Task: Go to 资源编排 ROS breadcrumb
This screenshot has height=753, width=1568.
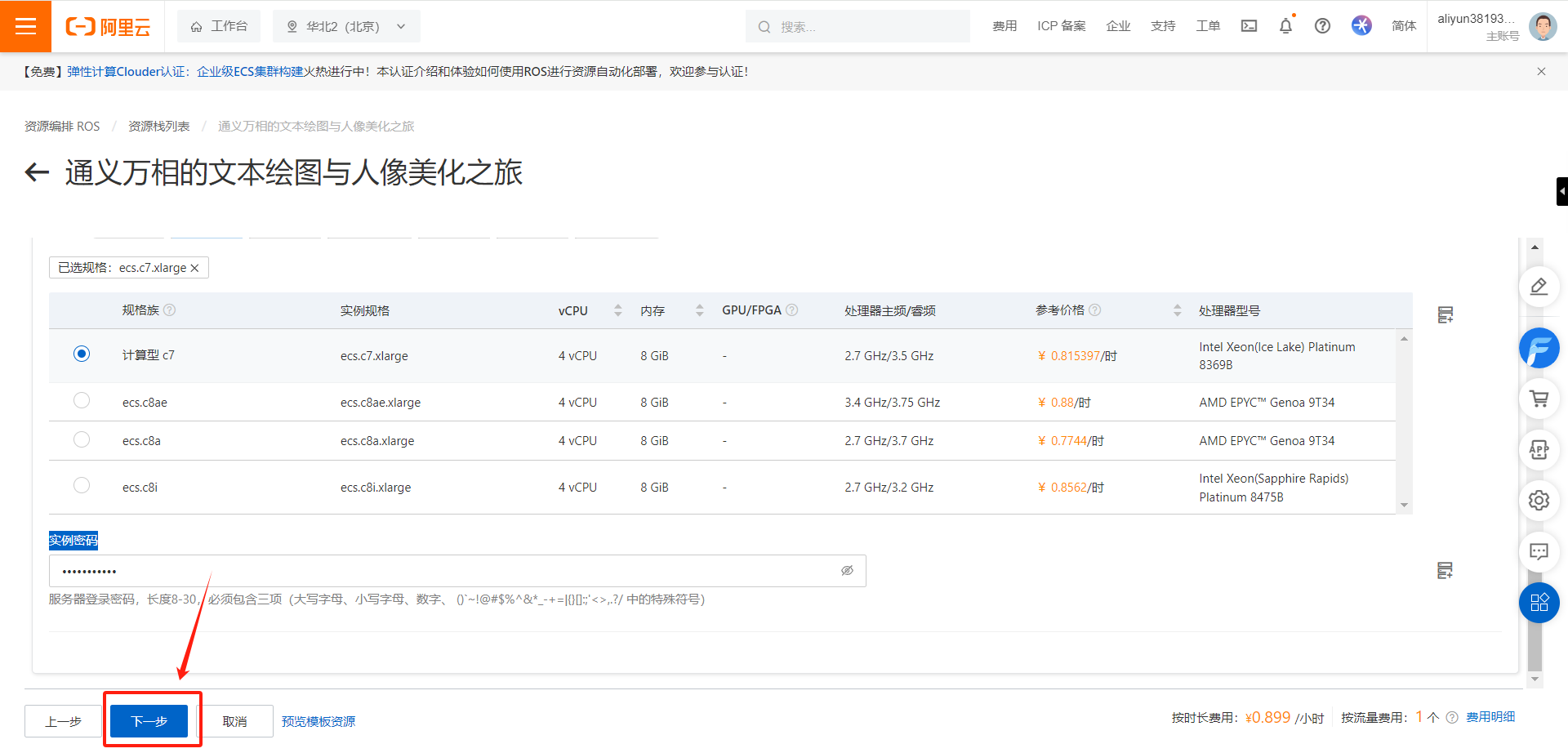Action: click(x=62, y=127)
